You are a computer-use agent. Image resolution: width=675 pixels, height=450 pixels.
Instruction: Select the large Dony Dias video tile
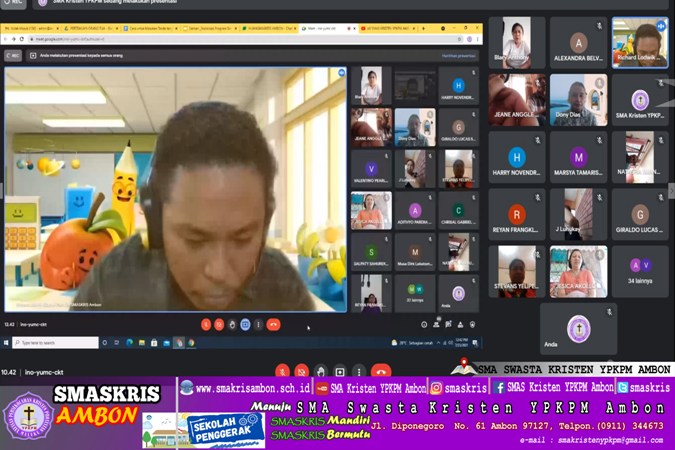pyautogui.click(x=578, y=100)
